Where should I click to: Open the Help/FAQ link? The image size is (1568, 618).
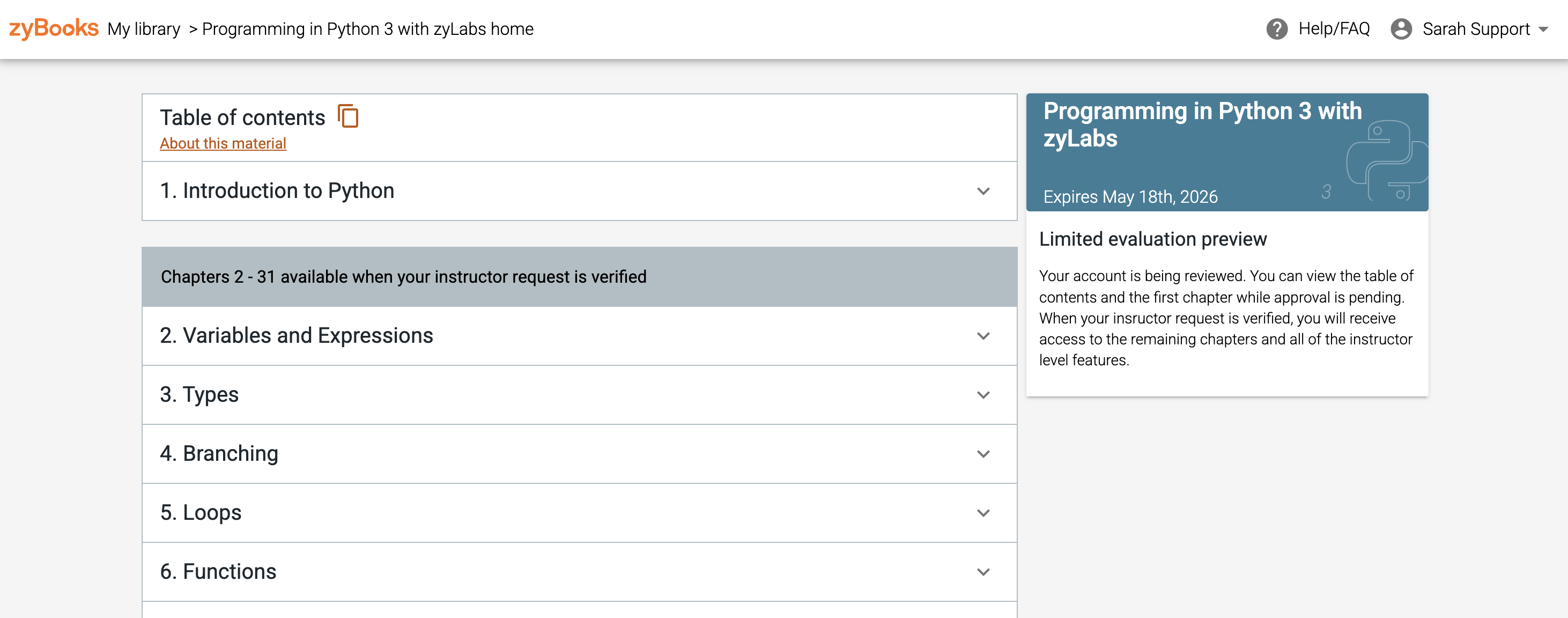(x=1334, y=28)
